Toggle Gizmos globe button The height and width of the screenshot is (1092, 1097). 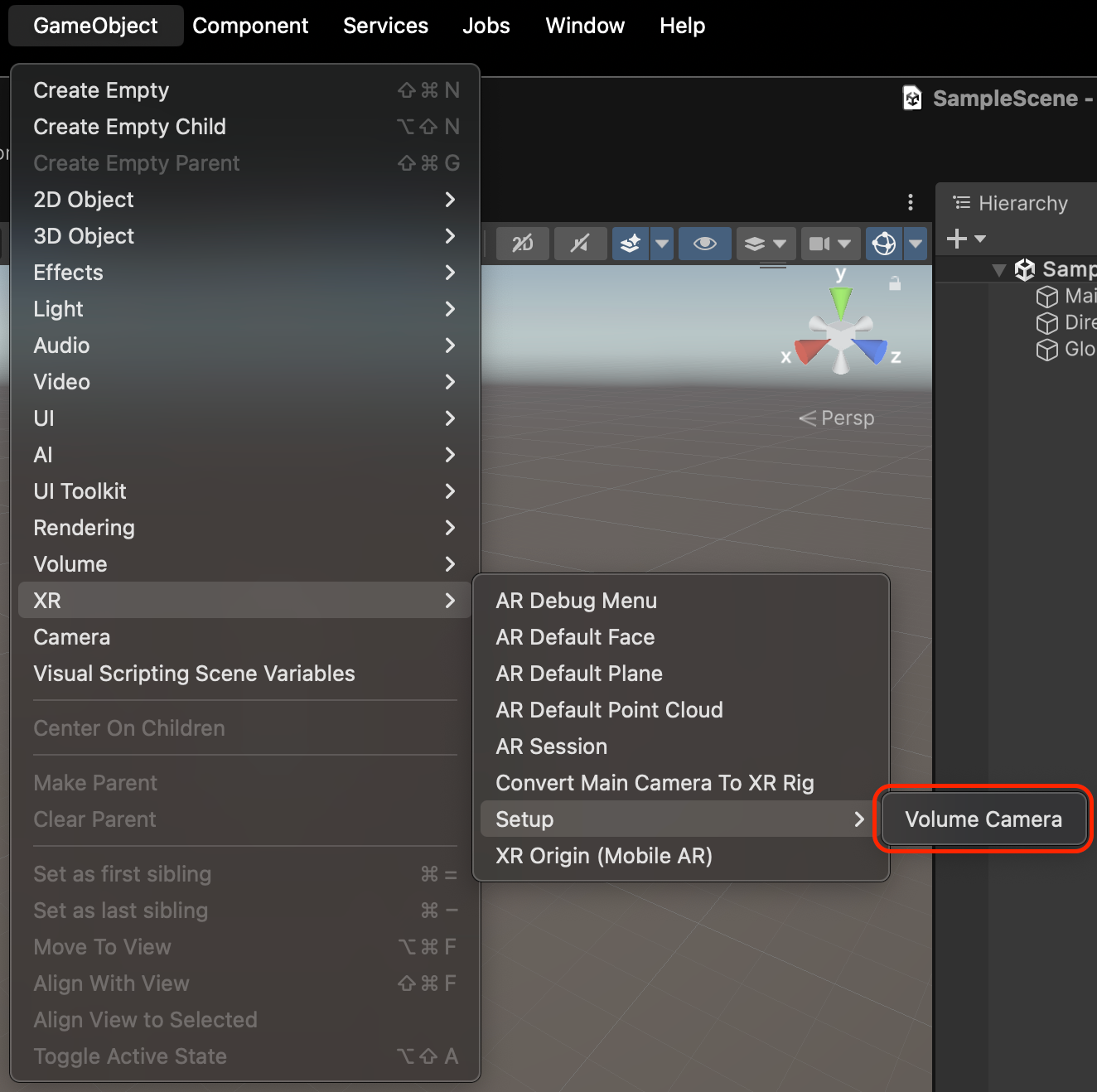tap(884, 244)
